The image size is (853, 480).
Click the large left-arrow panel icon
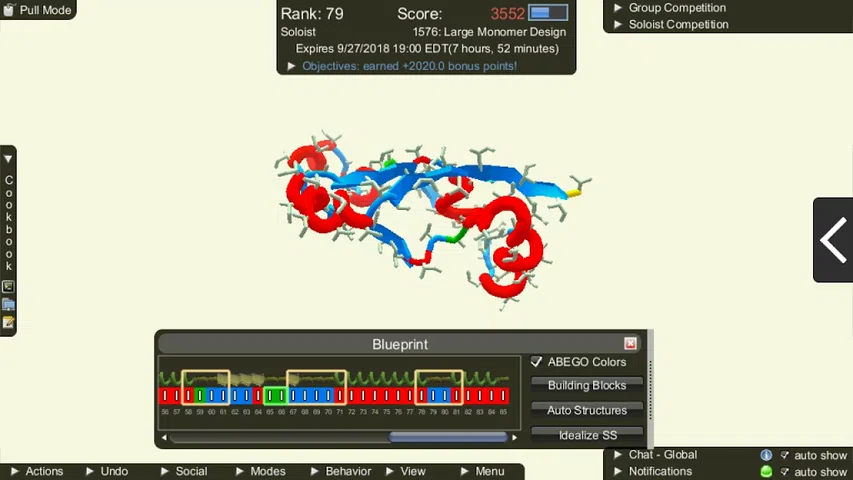coord(833,240)
